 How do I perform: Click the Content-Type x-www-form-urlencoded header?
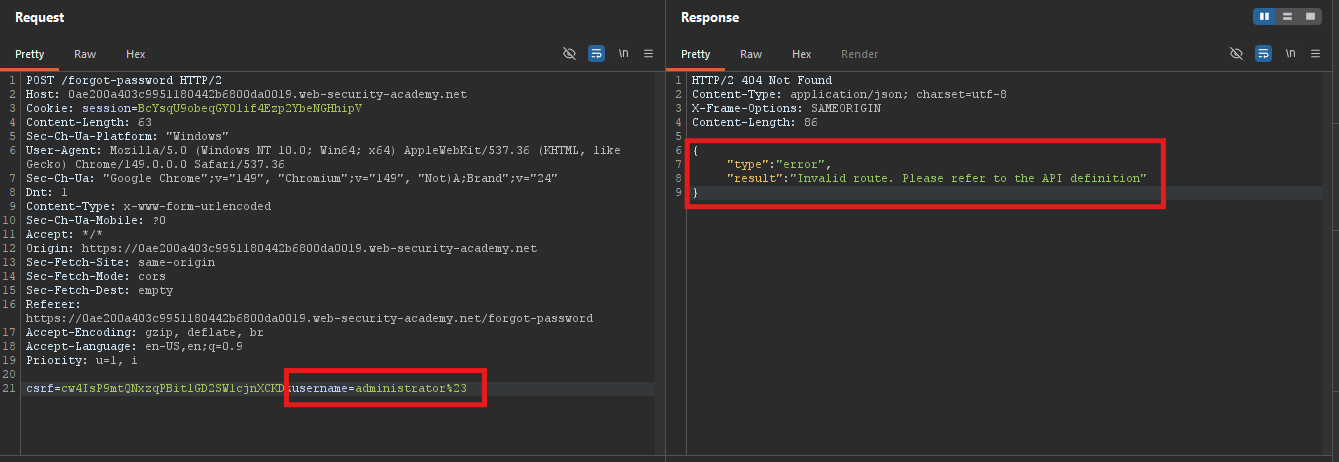[148, 207]
